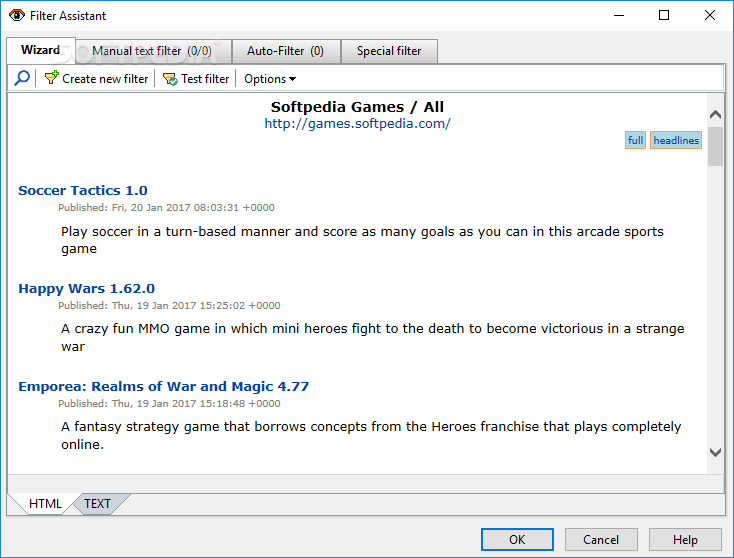
Task: Click the scroll up arrow
Action: click(715, 115)
